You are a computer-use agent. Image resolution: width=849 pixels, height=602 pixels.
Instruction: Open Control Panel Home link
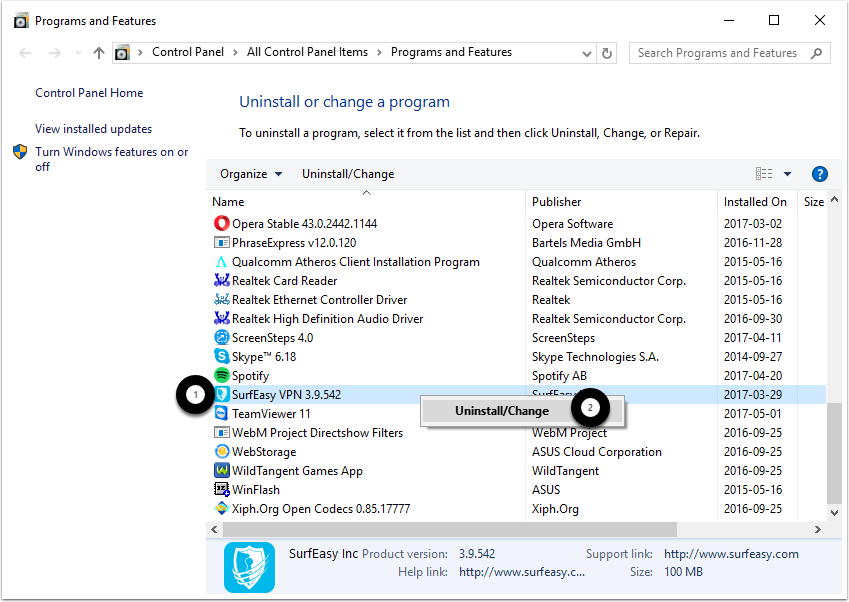(x=89, y=93)
